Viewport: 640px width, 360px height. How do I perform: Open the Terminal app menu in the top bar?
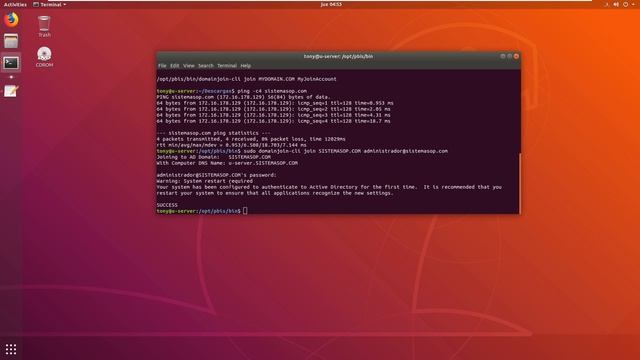click(49, 4)
